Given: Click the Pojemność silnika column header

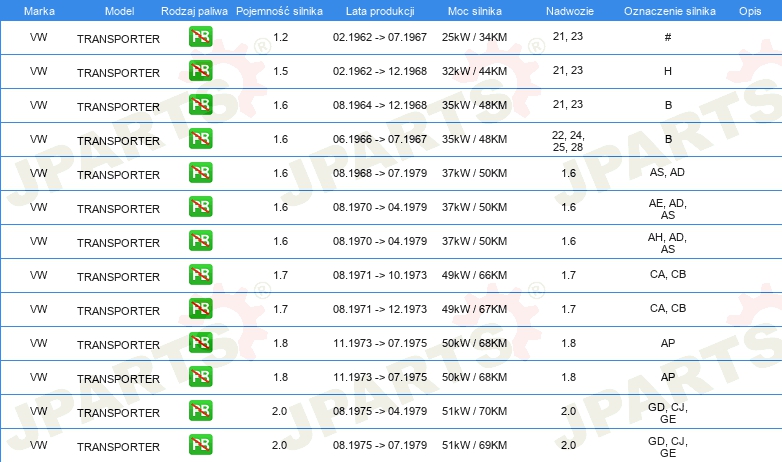Looking at the screenshot, I should coord(279,11).
